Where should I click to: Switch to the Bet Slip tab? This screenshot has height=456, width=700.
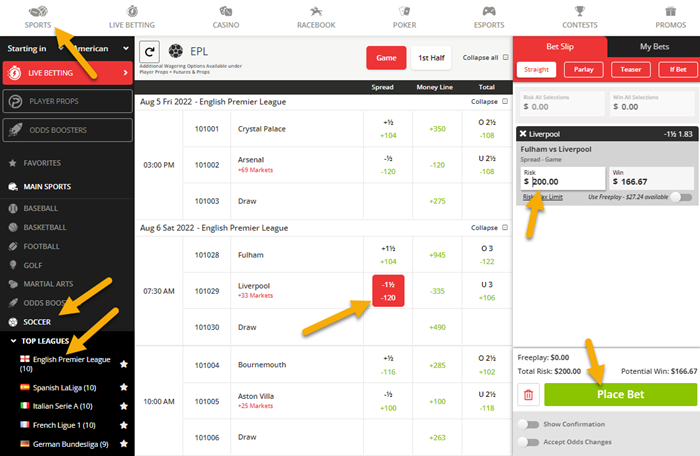pos(560,46)
